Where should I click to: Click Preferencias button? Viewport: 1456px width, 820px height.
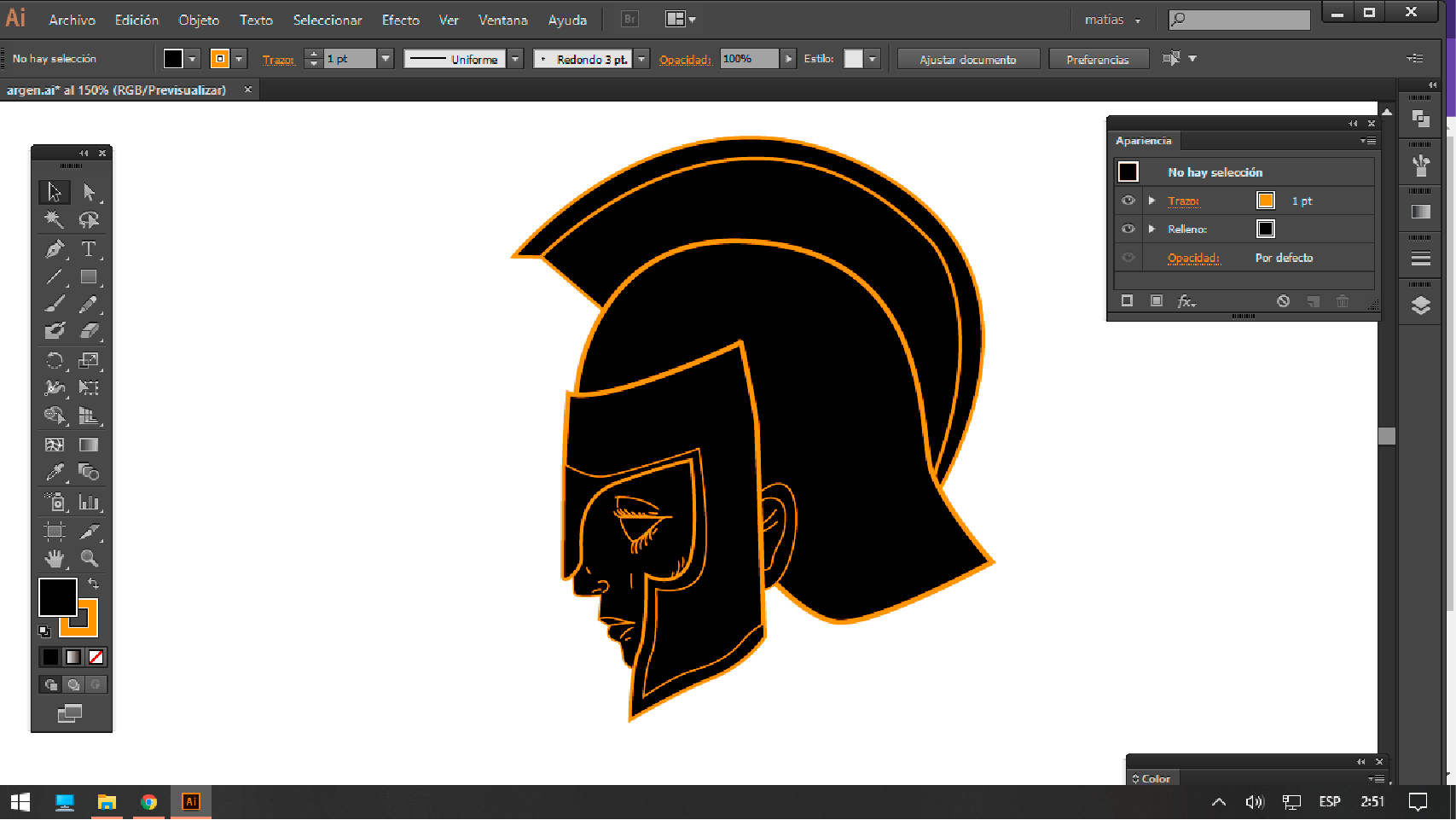[1098, 59]
